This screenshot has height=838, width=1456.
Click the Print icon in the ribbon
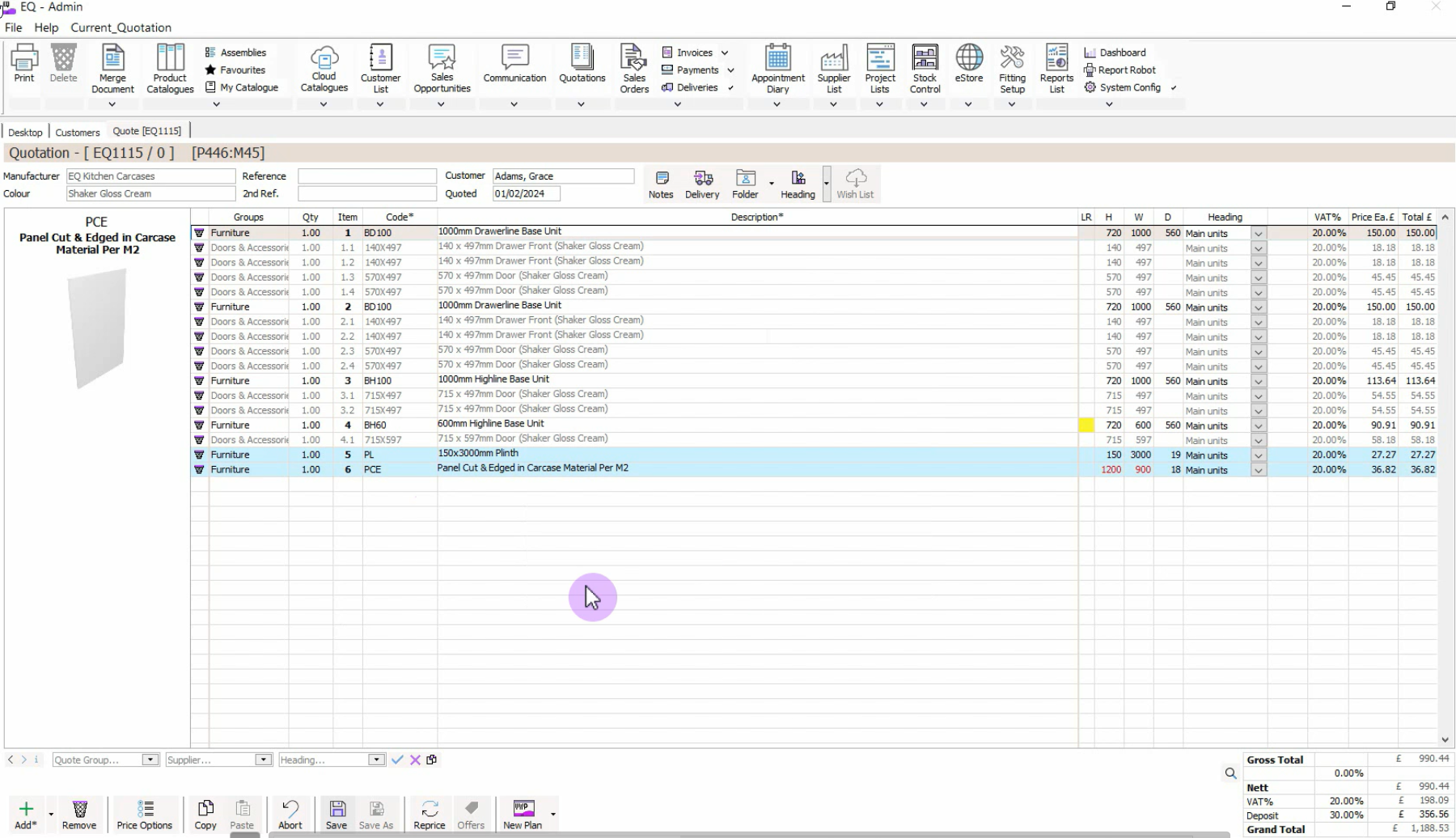(24, 64)
